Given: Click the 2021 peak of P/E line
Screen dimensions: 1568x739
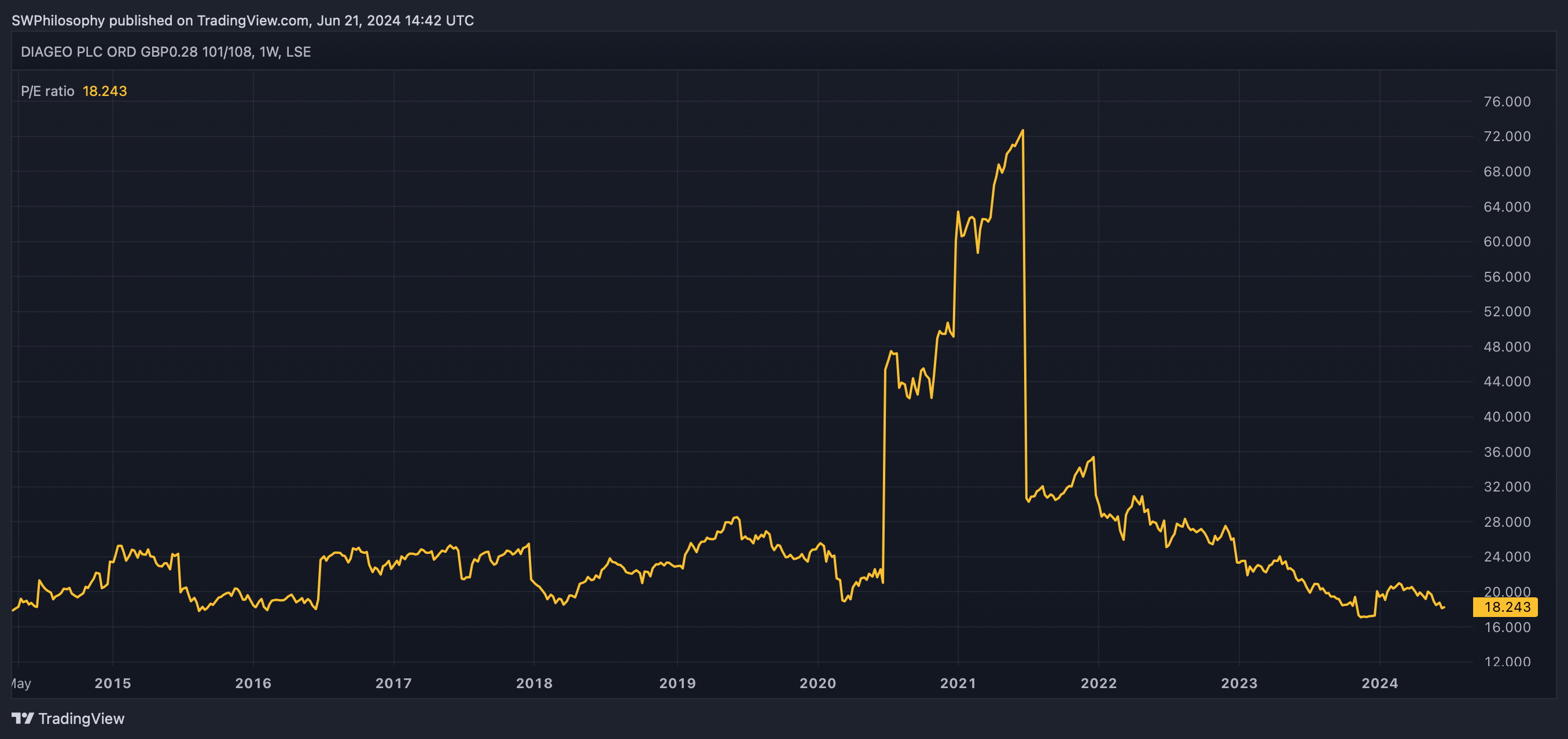Looking at the screenshot, I should (1022, 130).
